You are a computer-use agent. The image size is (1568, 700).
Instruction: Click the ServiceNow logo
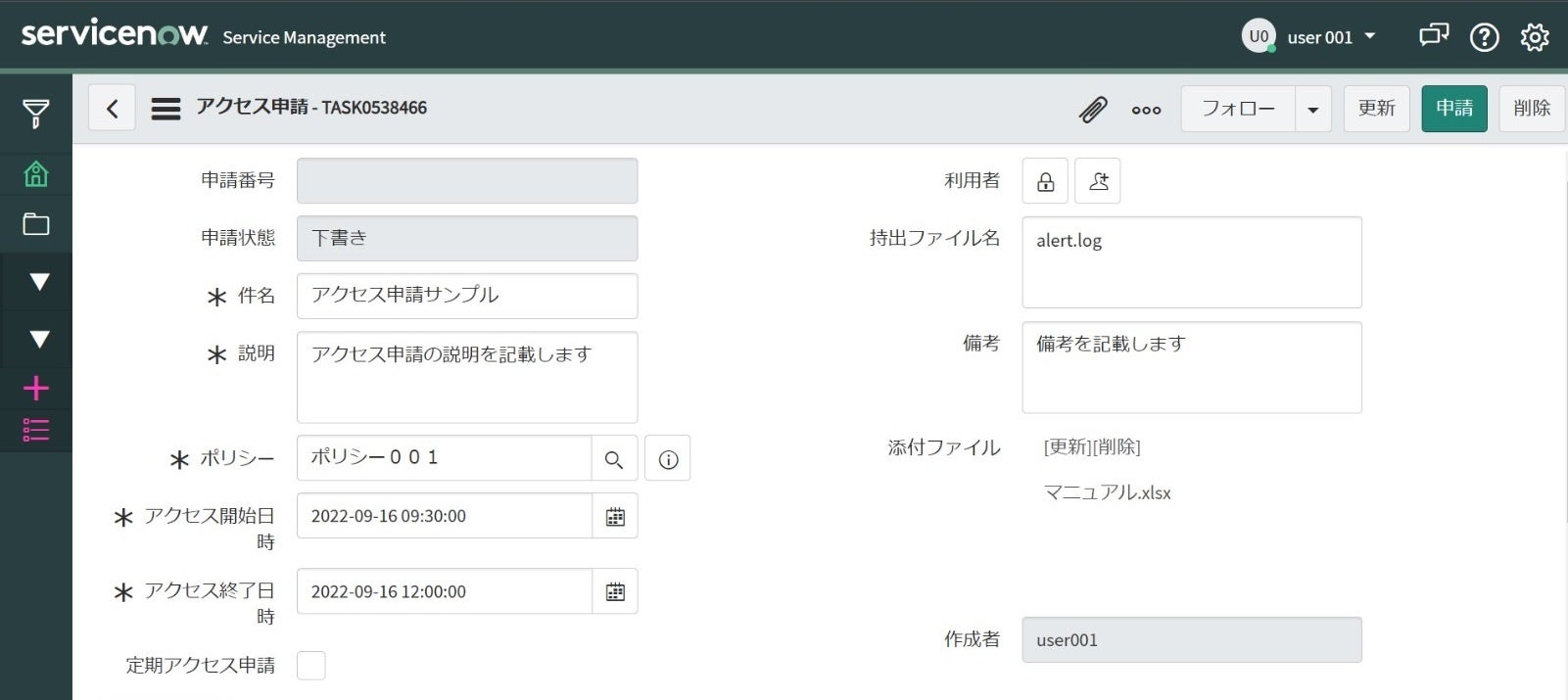[x=115, y=33]
